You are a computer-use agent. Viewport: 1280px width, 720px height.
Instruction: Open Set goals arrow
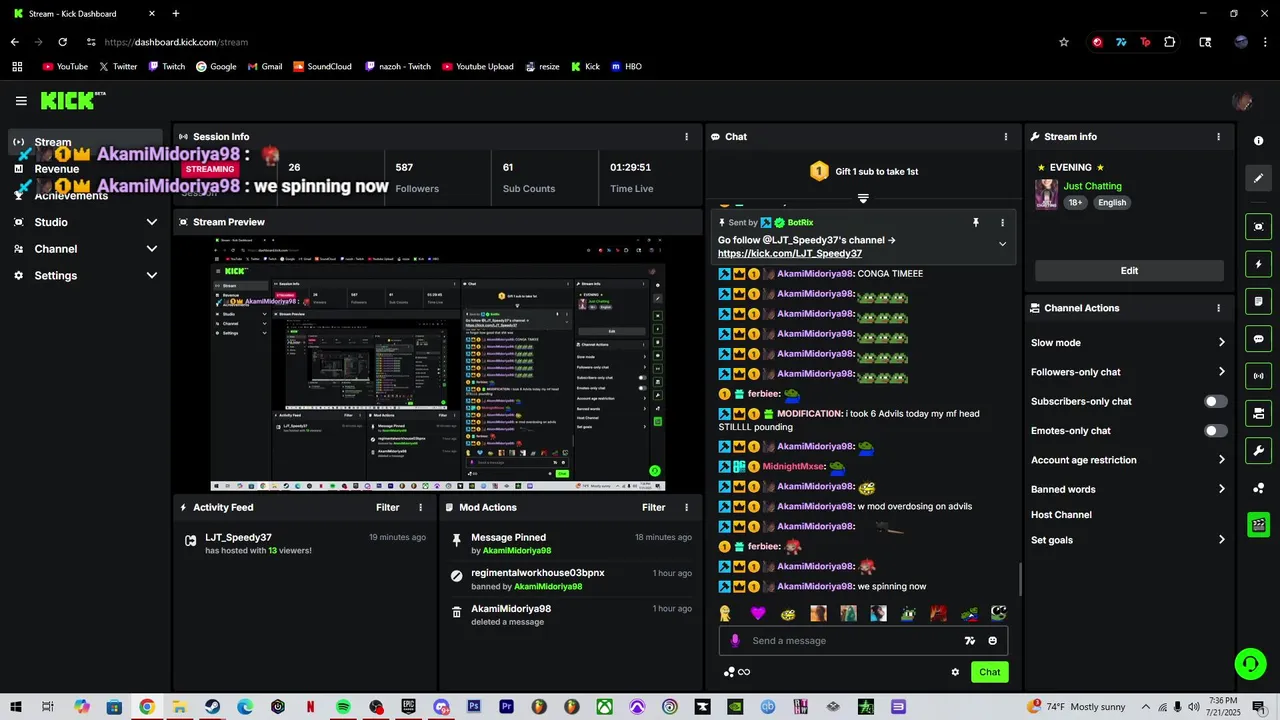[x=1221, y=540]
